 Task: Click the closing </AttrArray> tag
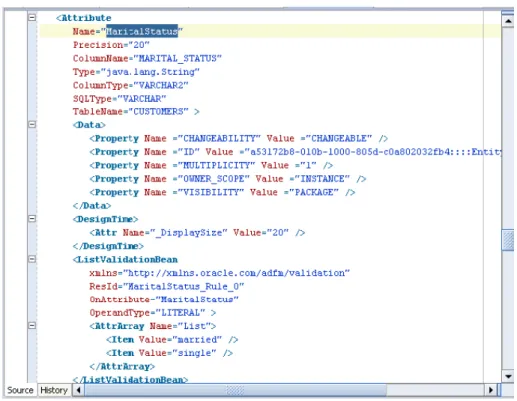point(122,366)
